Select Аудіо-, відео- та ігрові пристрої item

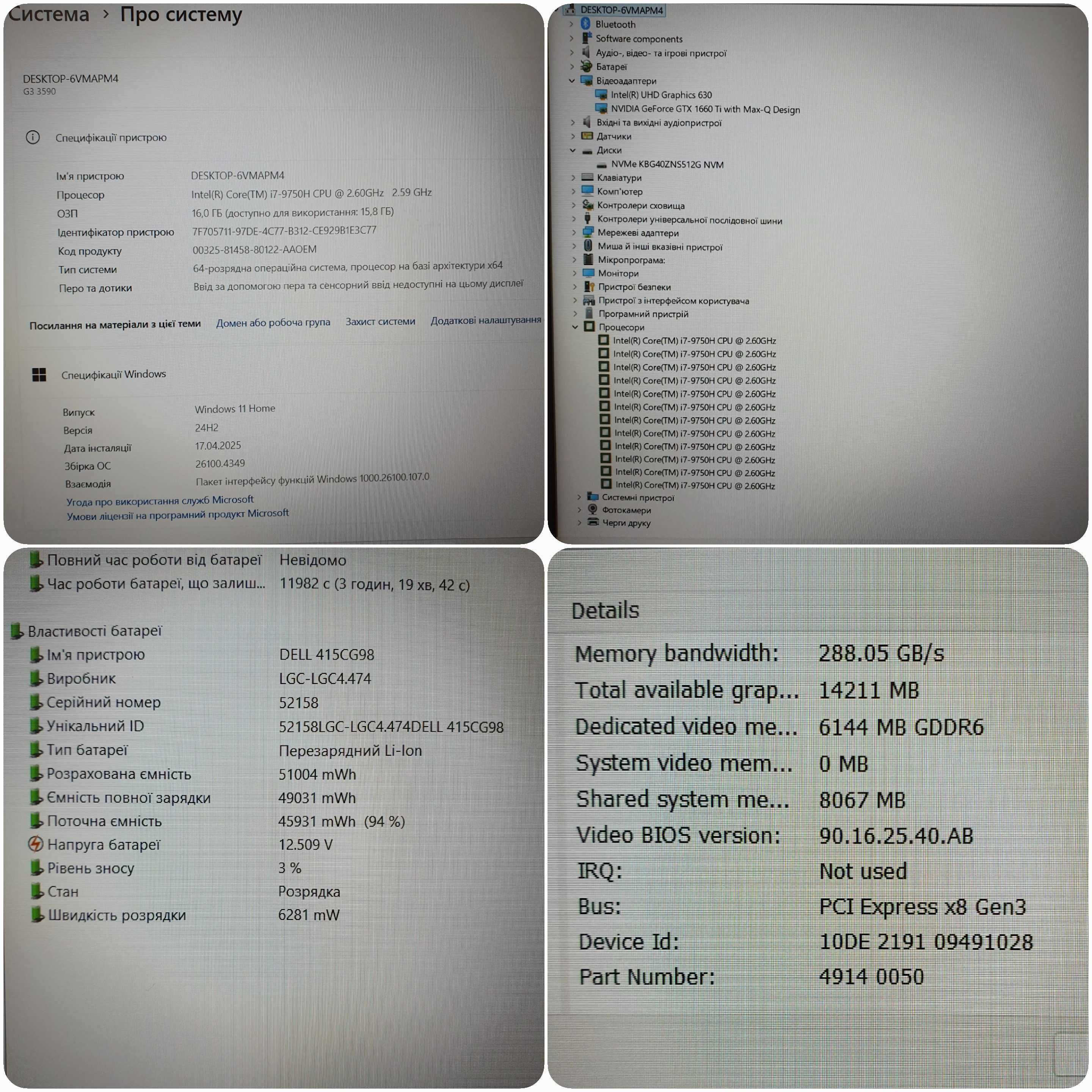tap(661, 53)
